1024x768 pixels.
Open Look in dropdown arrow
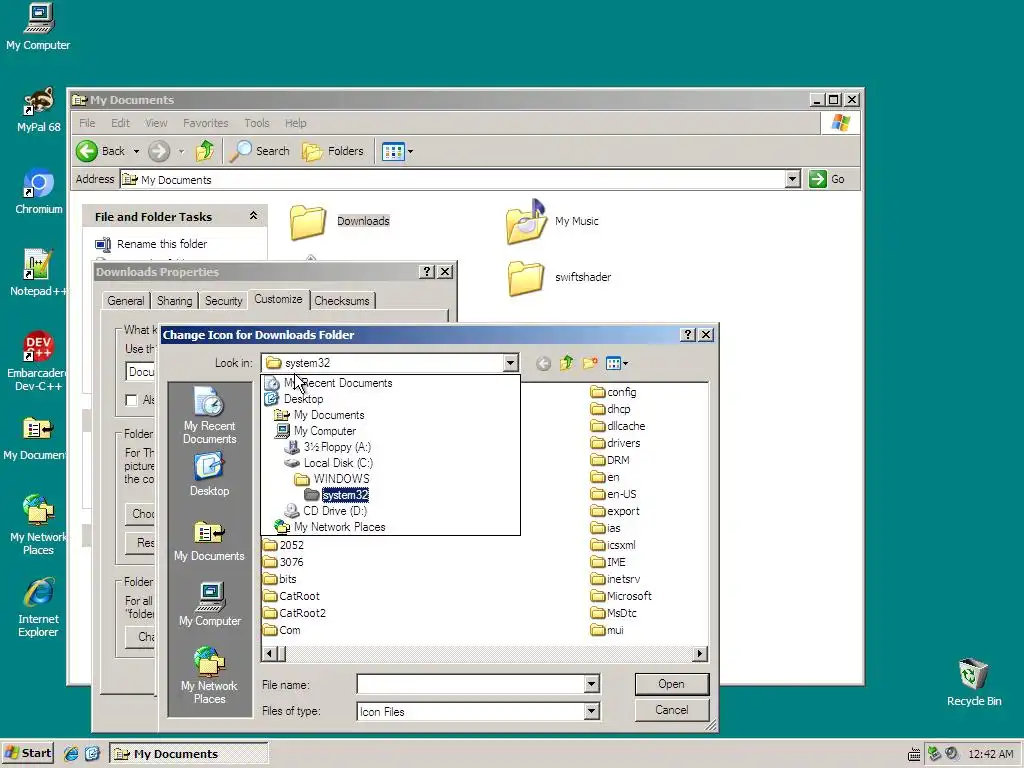tap(511, 363)
